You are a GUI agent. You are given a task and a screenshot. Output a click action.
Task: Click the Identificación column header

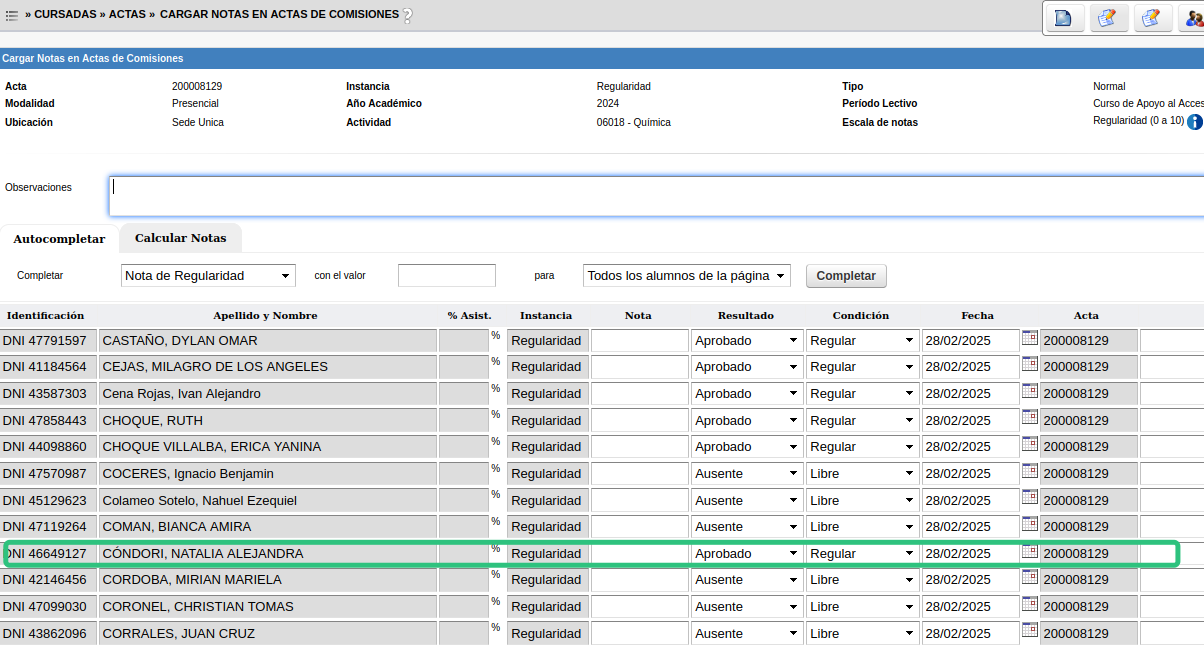click(x=45, y=315)
